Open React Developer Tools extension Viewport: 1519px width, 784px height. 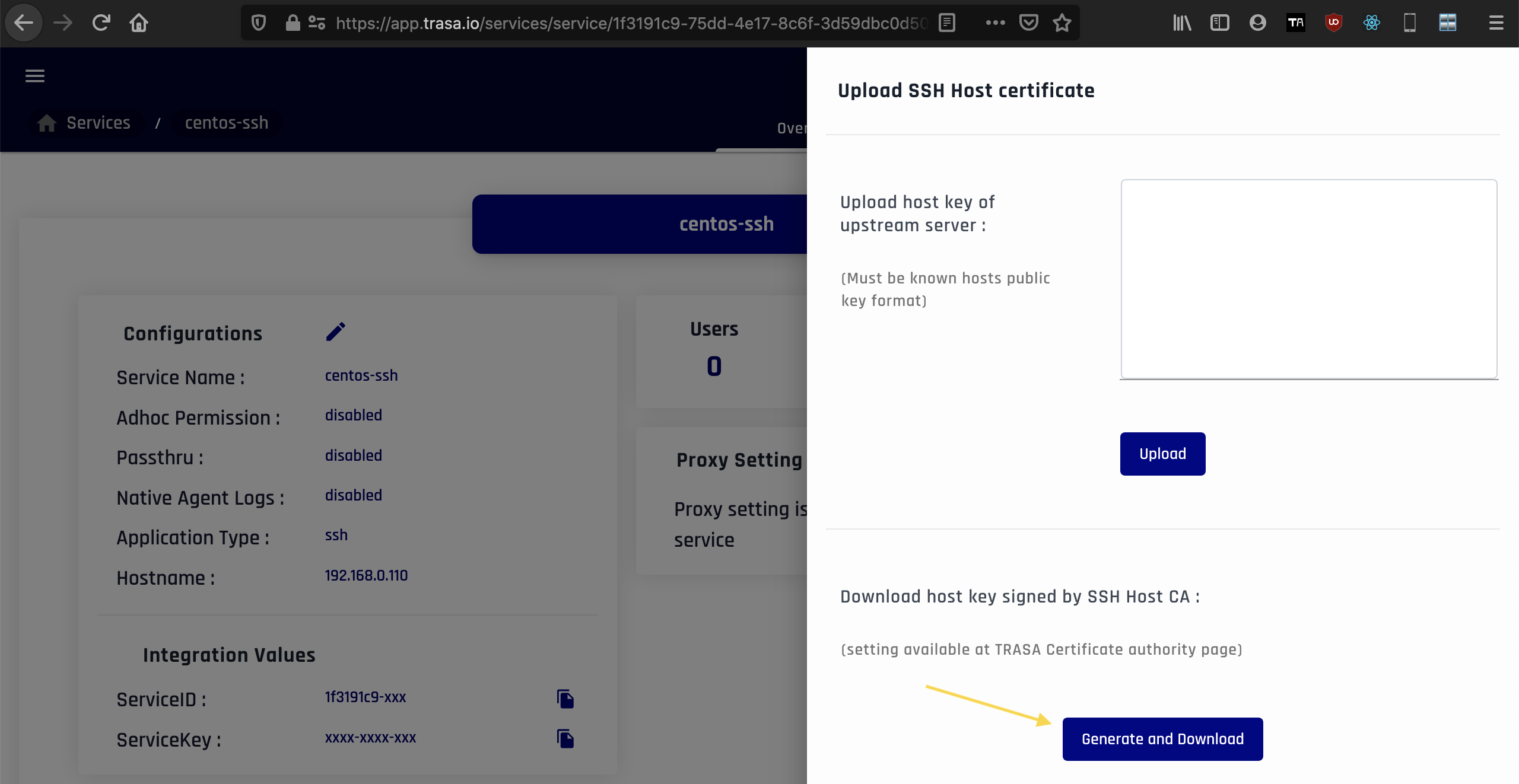click(1372, 23)
